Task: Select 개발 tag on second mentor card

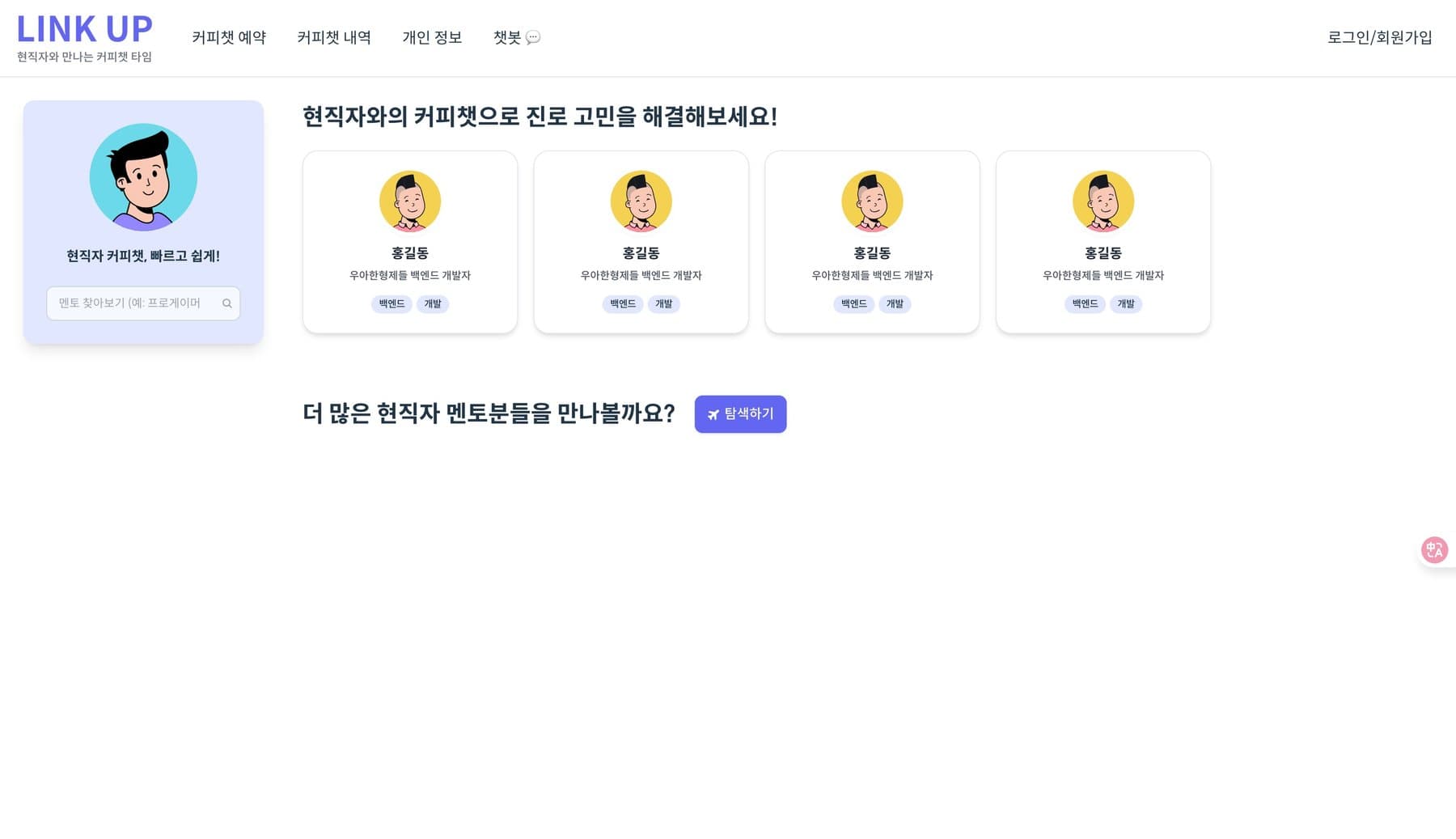Action: click(664, 304)
